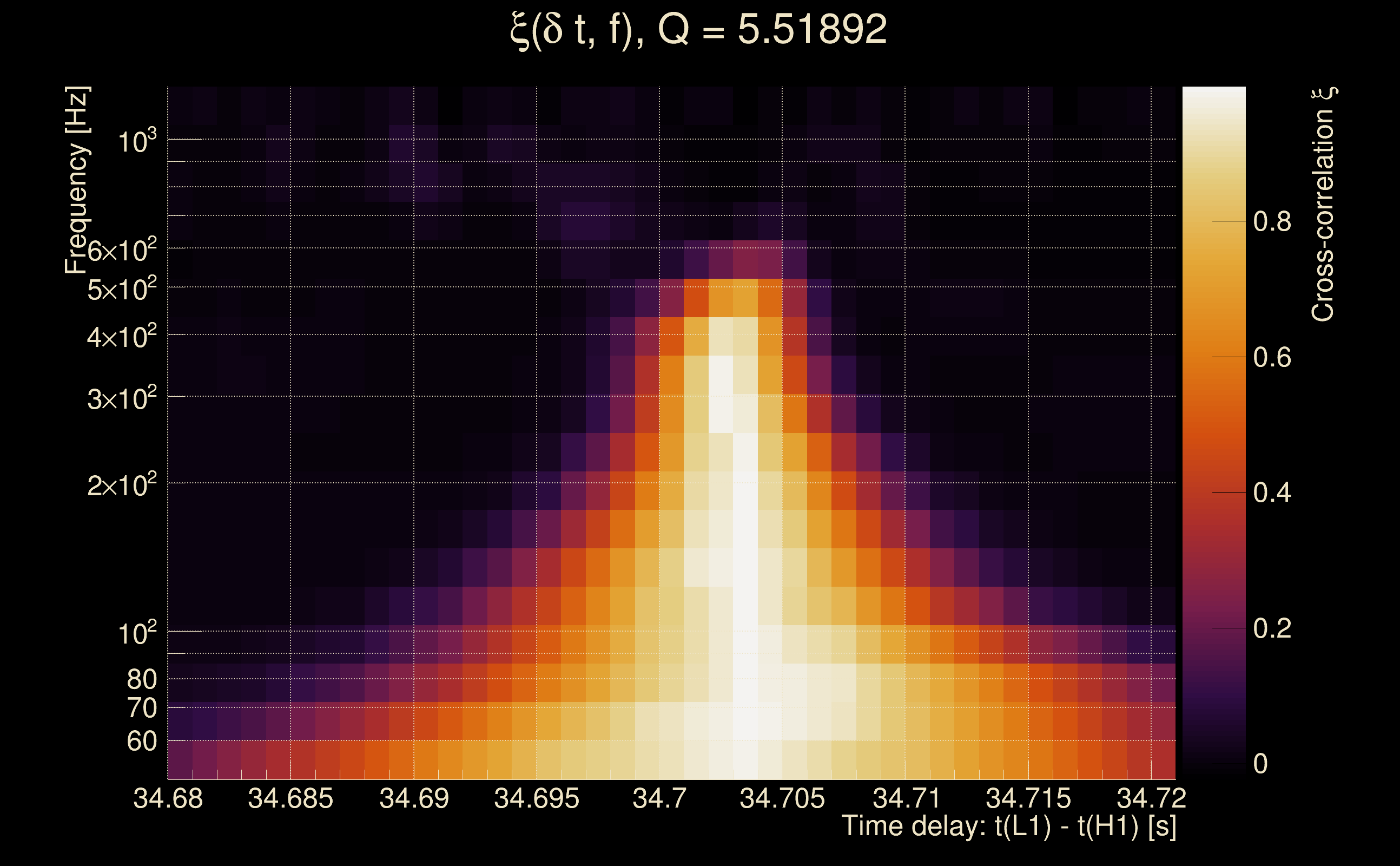The image size is (1400, 866).
Task: Click the 34.68 x-axis tick label
Action: [168, 798]
